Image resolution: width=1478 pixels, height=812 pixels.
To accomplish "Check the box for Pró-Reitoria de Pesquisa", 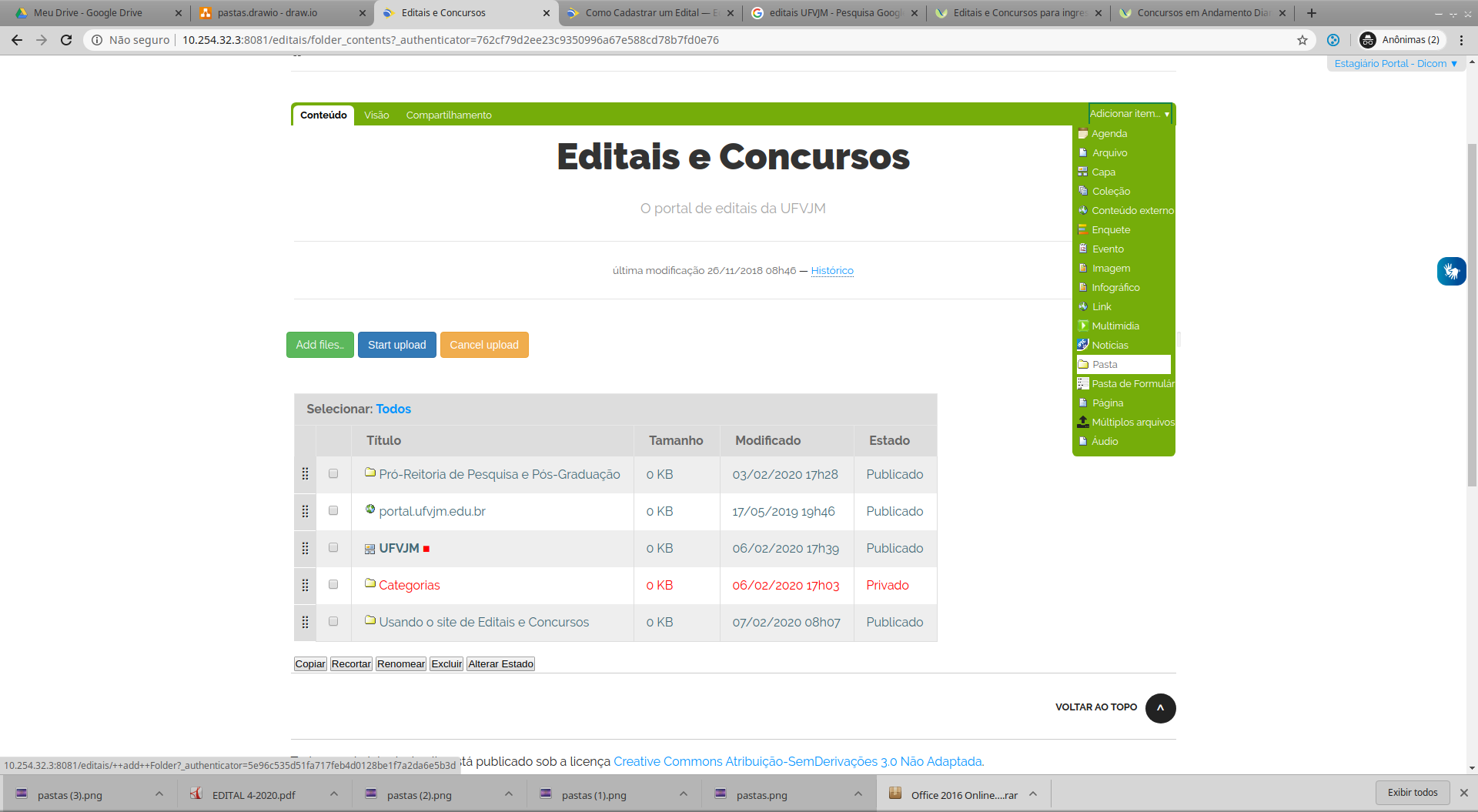I will tap(333, 474).
